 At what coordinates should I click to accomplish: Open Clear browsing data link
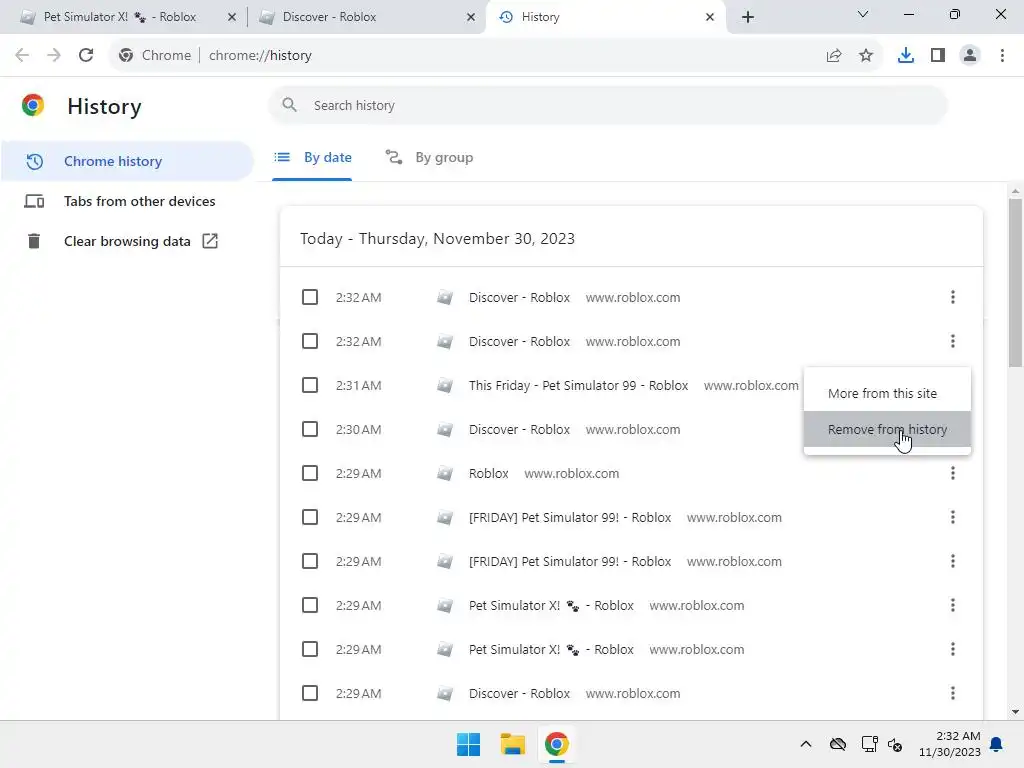[x=127, y=241]
